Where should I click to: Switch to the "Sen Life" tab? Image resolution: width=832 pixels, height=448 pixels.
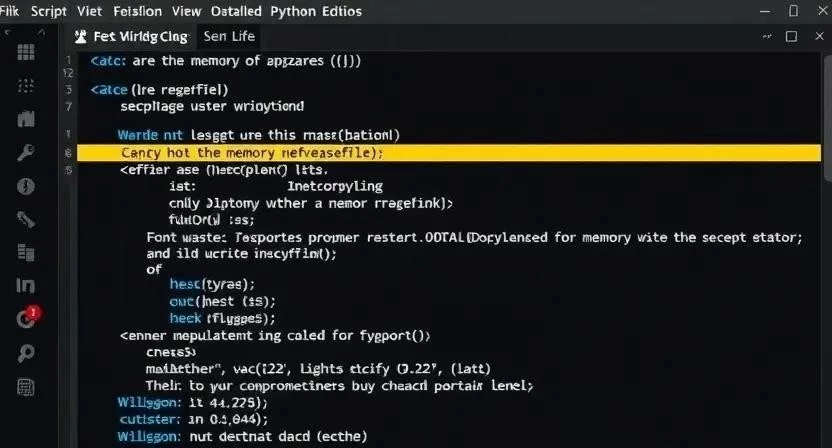click(x=229, y=36)
